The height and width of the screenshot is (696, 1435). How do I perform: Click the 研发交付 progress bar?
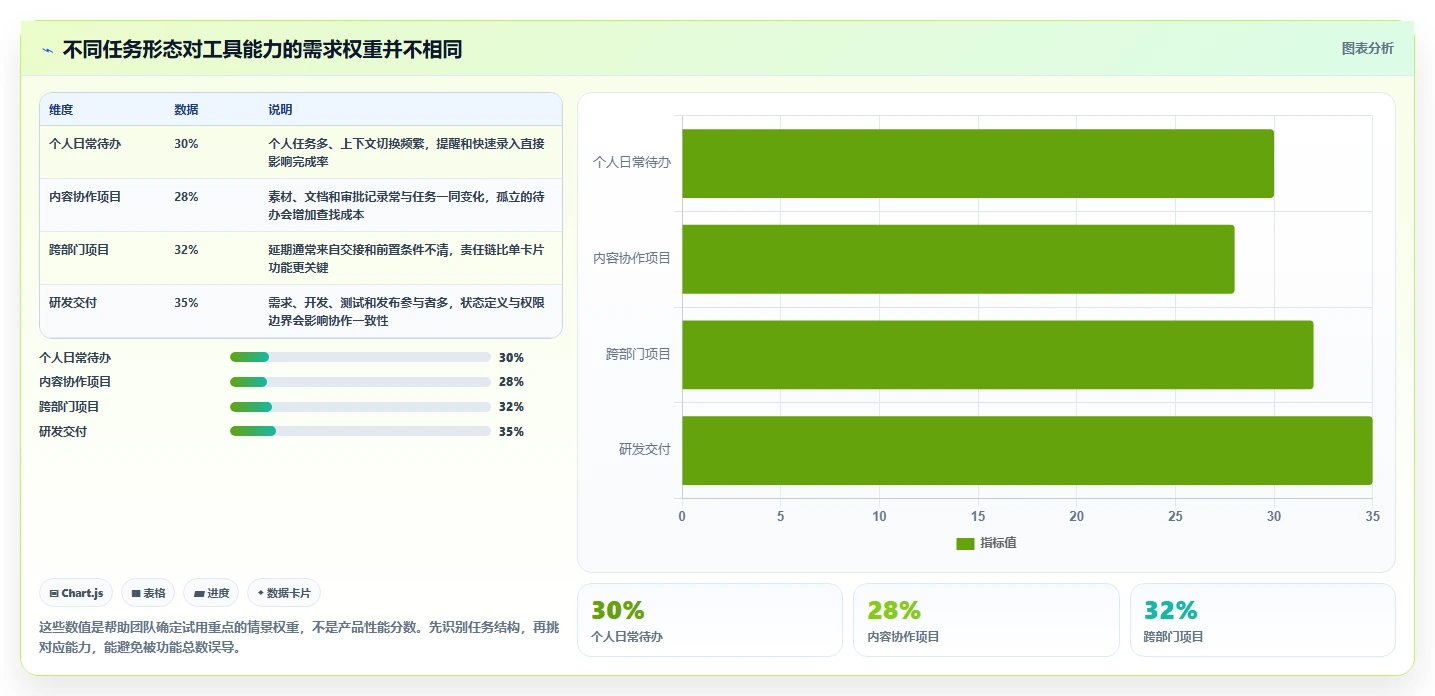[x=360, y=431]
